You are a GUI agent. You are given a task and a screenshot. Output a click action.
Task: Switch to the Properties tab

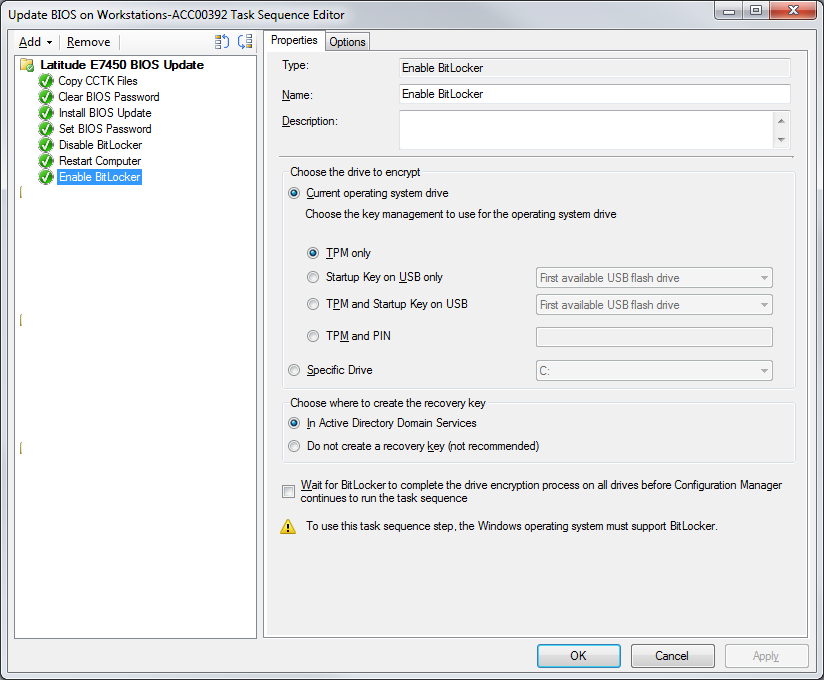tap(294, 40)
